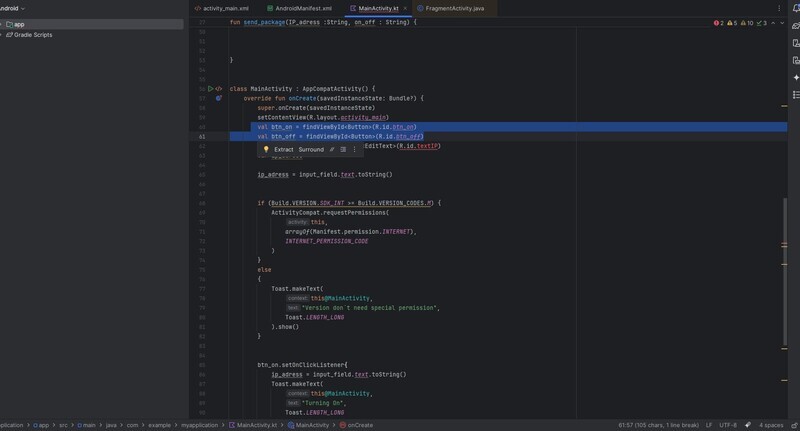Click main in the breadcrumb bar
The height and width of the screenshot is (431, 800).
point(87,425)
